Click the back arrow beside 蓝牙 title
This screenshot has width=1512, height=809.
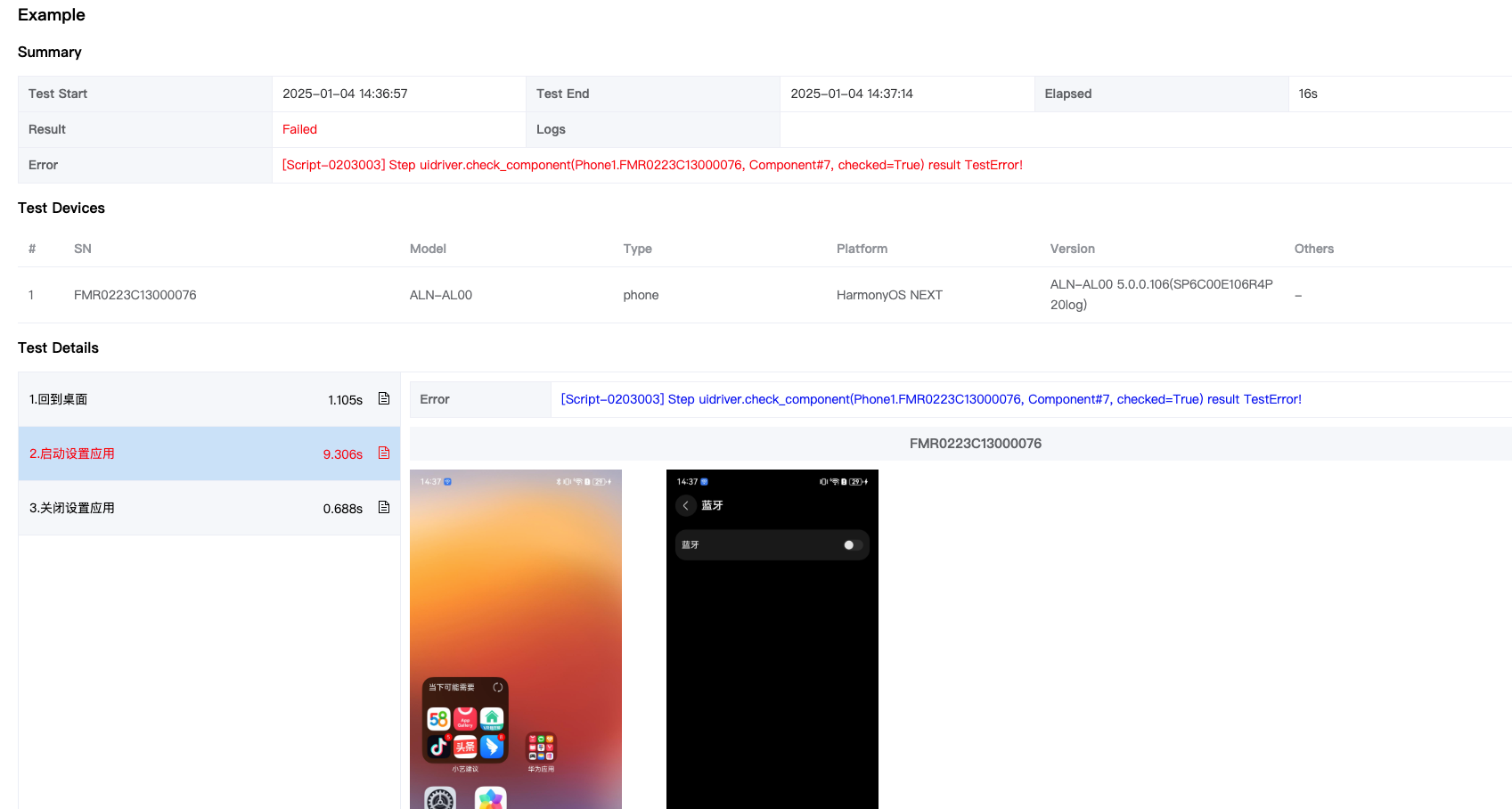pyautogui.click(x=685, y=506)
